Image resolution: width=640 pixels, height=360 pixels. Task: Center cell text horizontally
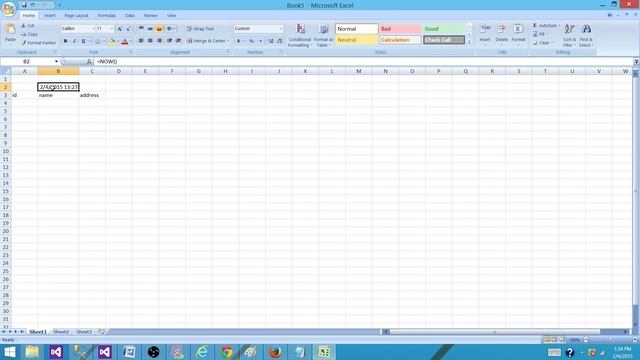point(150,41)
